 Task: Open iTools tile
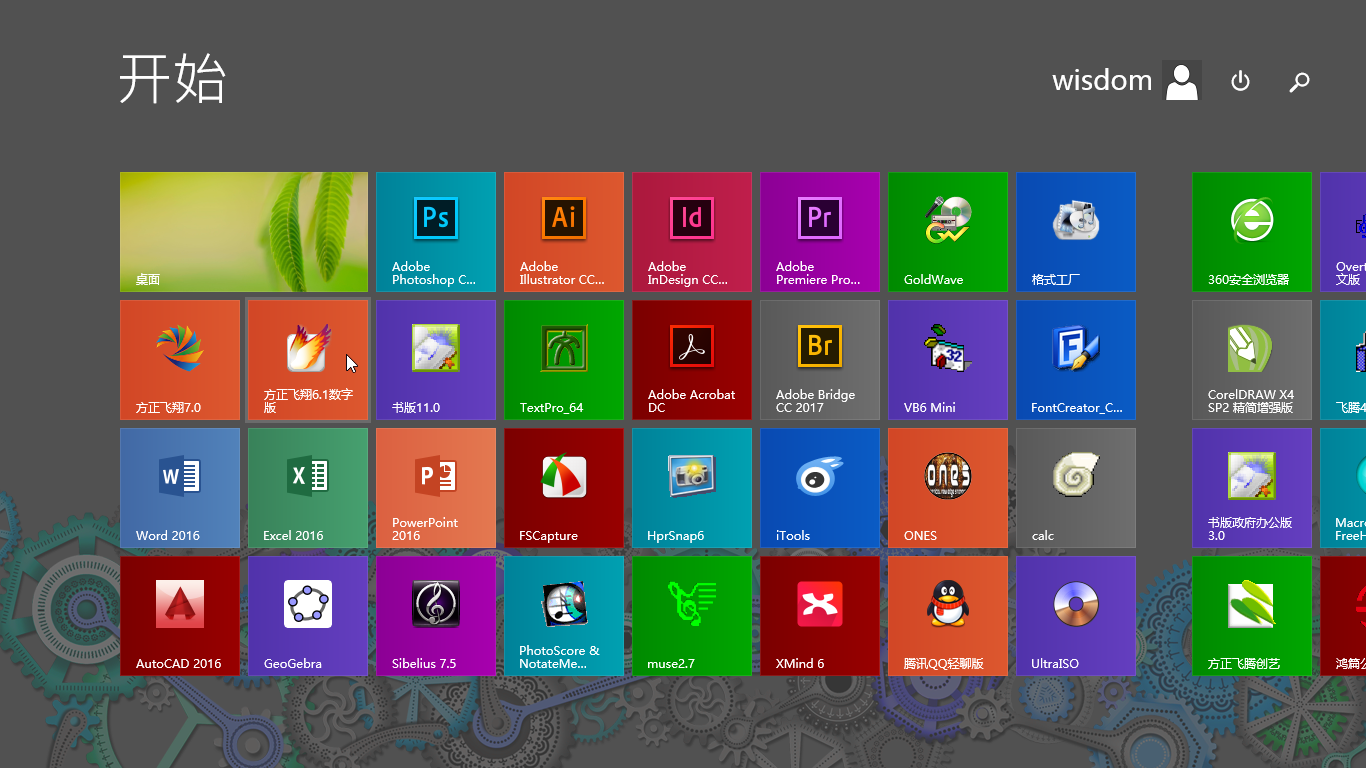(x=820, y=488)
